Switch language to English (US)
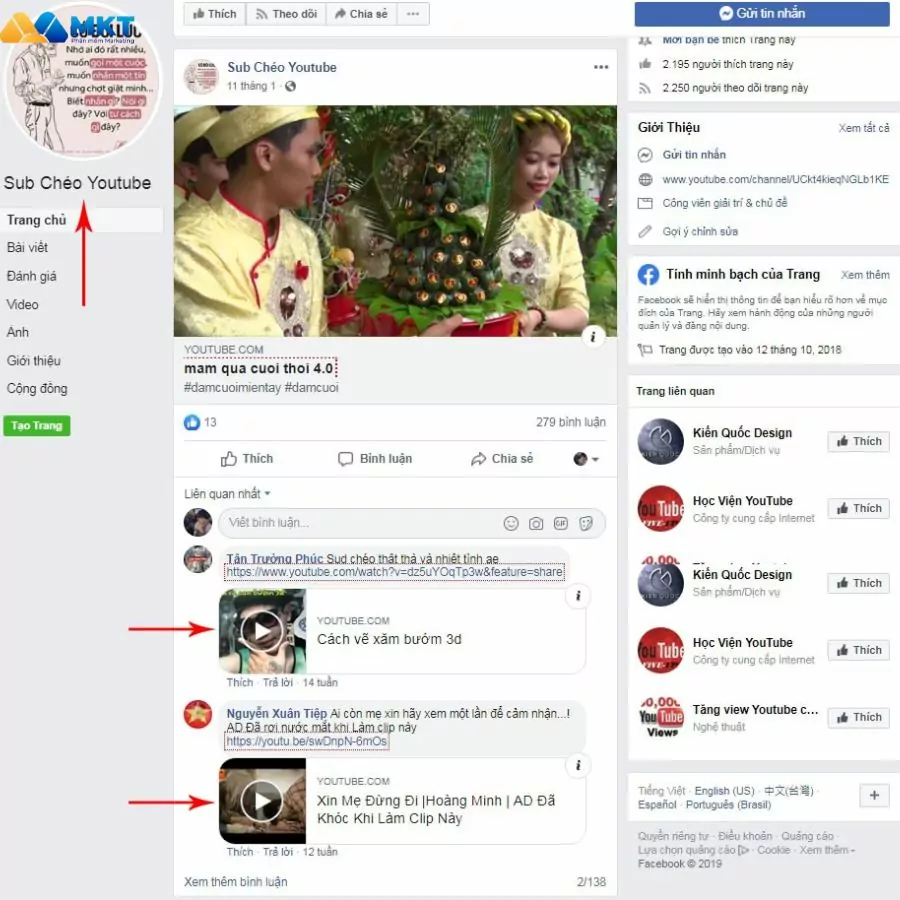 [724, 790]
